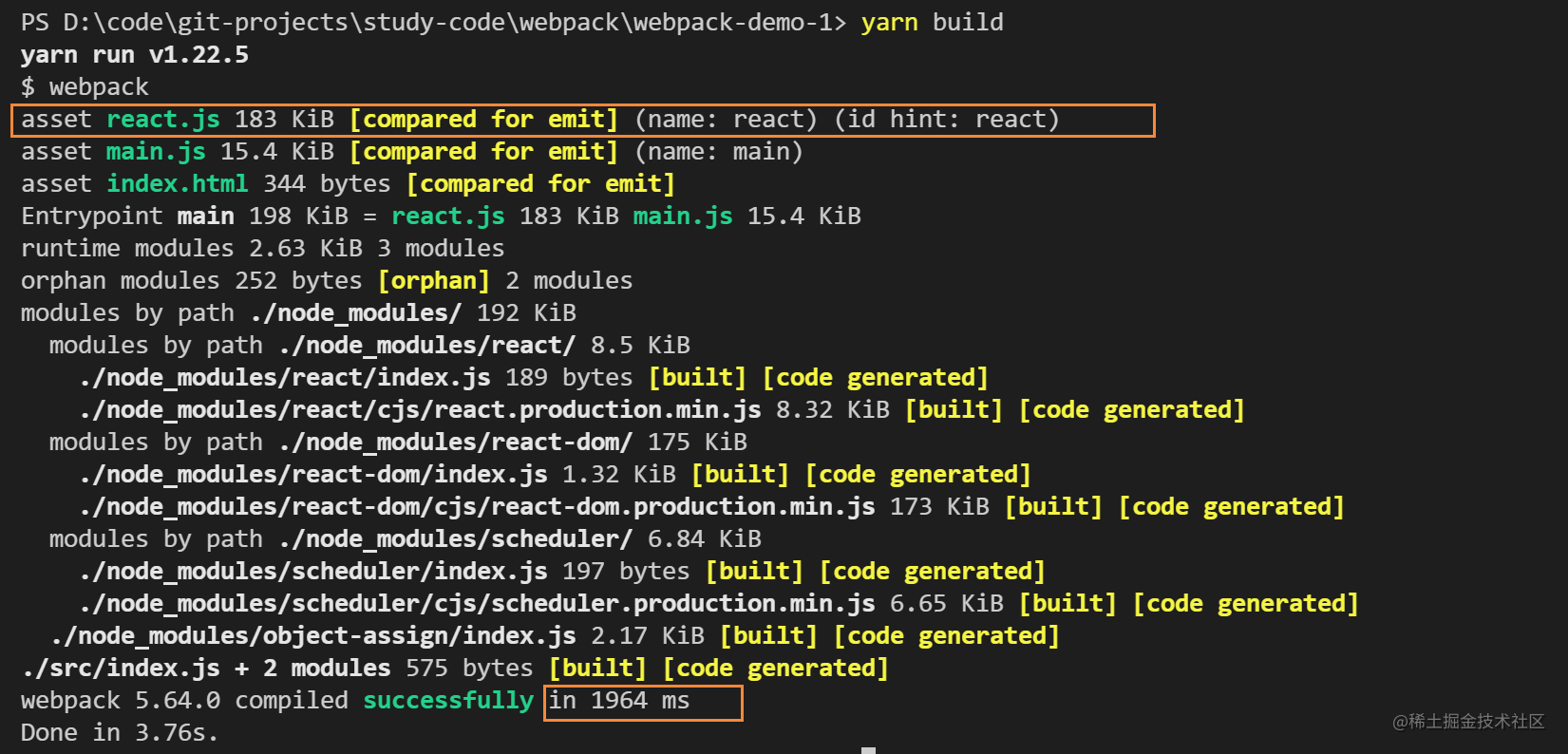Click './node_modules/react/ 8.5 KiB' line
This screenshot has width=1568, height=754.
tap(484, 345)
